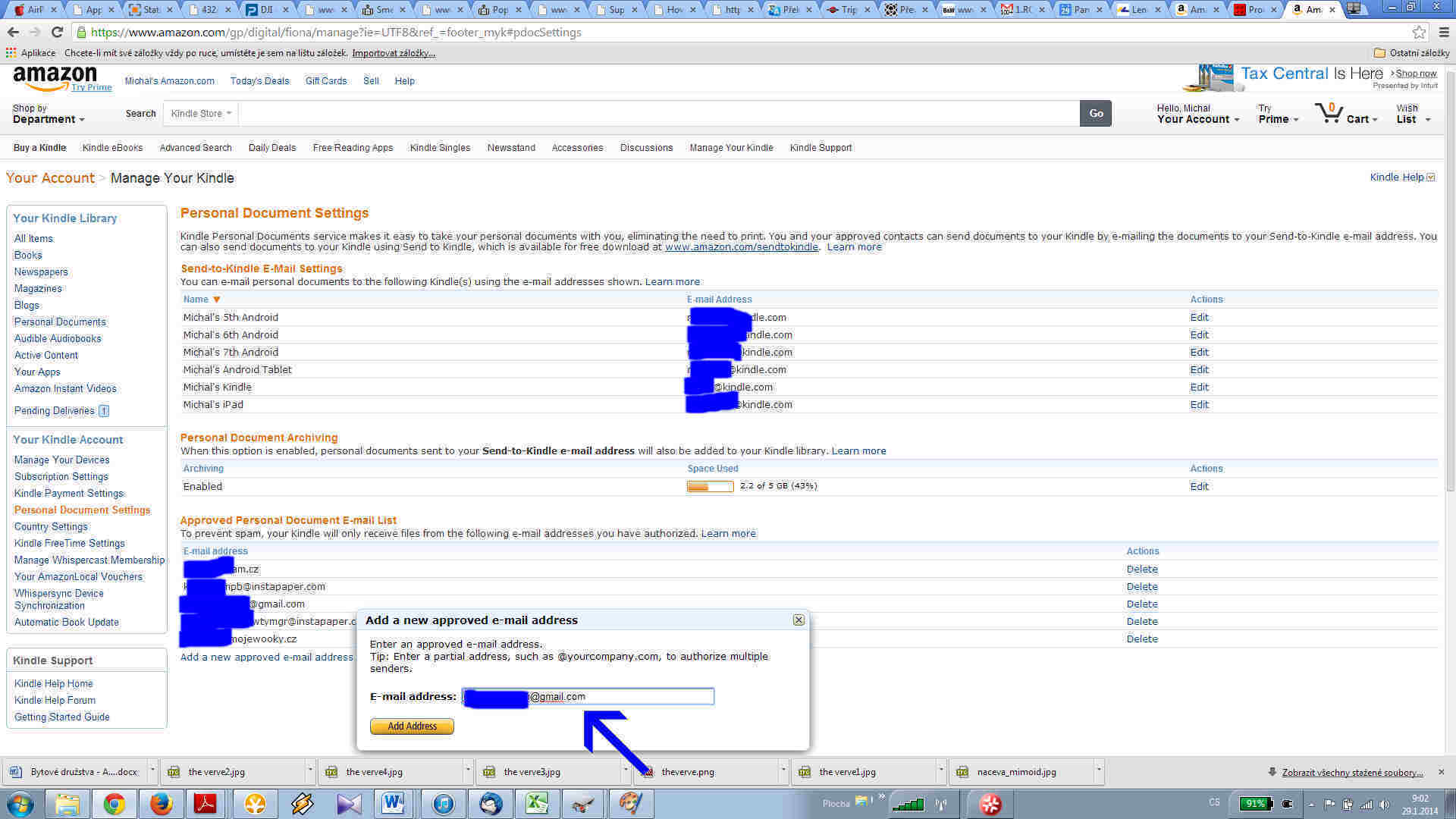This screenshot has height=819, width=1456.
Task: Open the Chrome menu hamburger icon
Action: [x=1444, y=33]
